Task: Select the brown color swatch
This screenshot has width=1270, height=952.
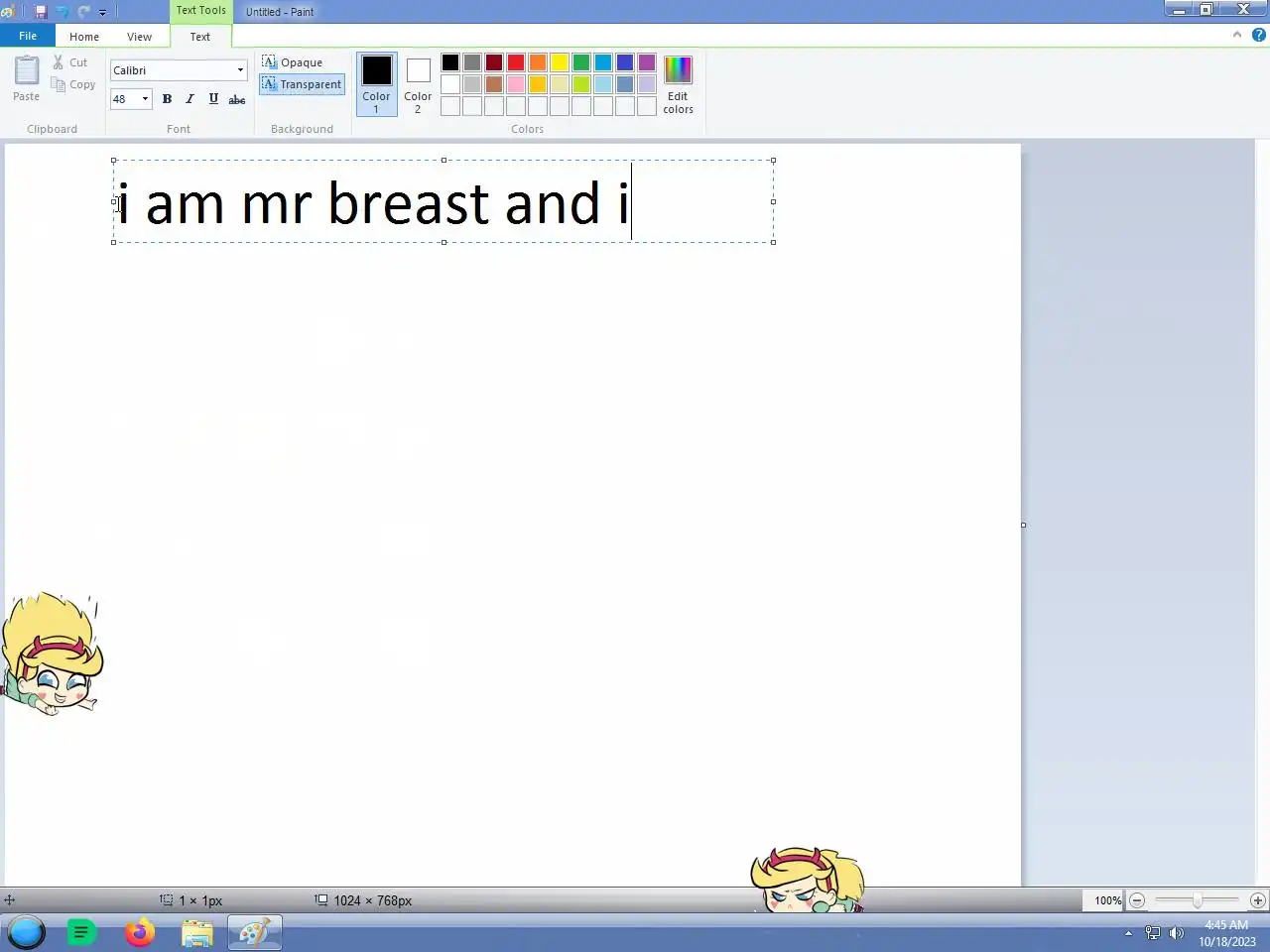Action: tap(494, 84)
